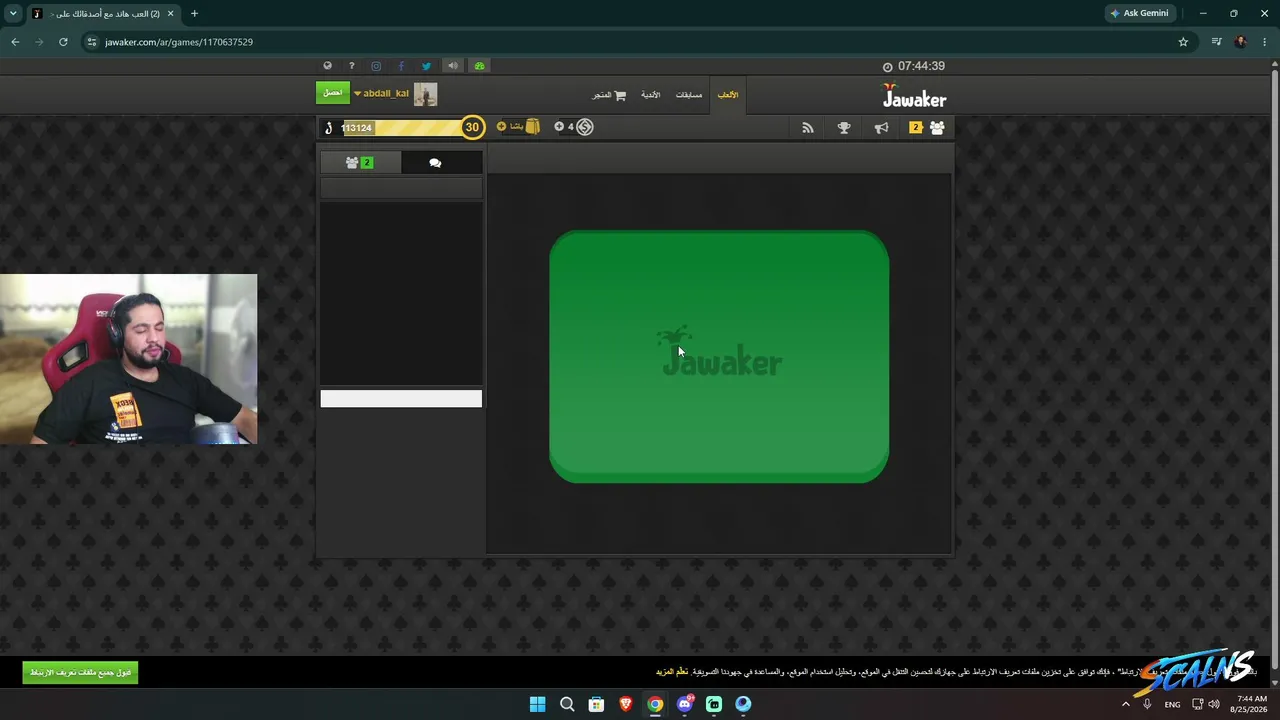Expand the abdall_kal account dropdown

coord(357,94)
